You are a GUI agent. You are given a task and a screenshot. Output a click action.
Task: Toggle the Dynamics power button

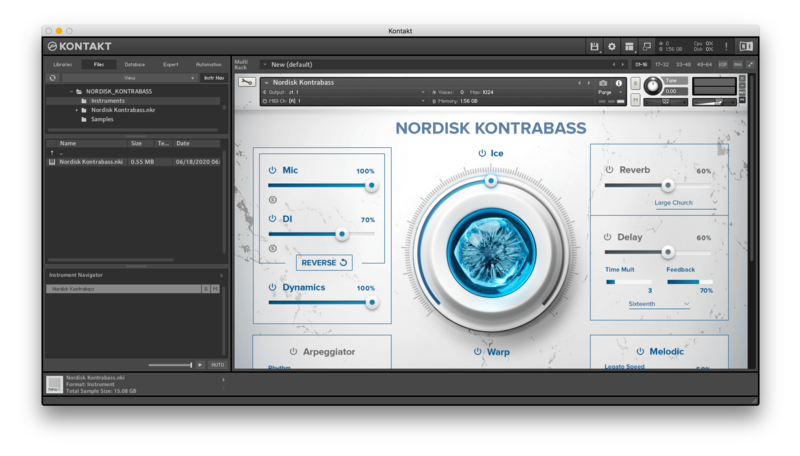[x=272, y=287]
